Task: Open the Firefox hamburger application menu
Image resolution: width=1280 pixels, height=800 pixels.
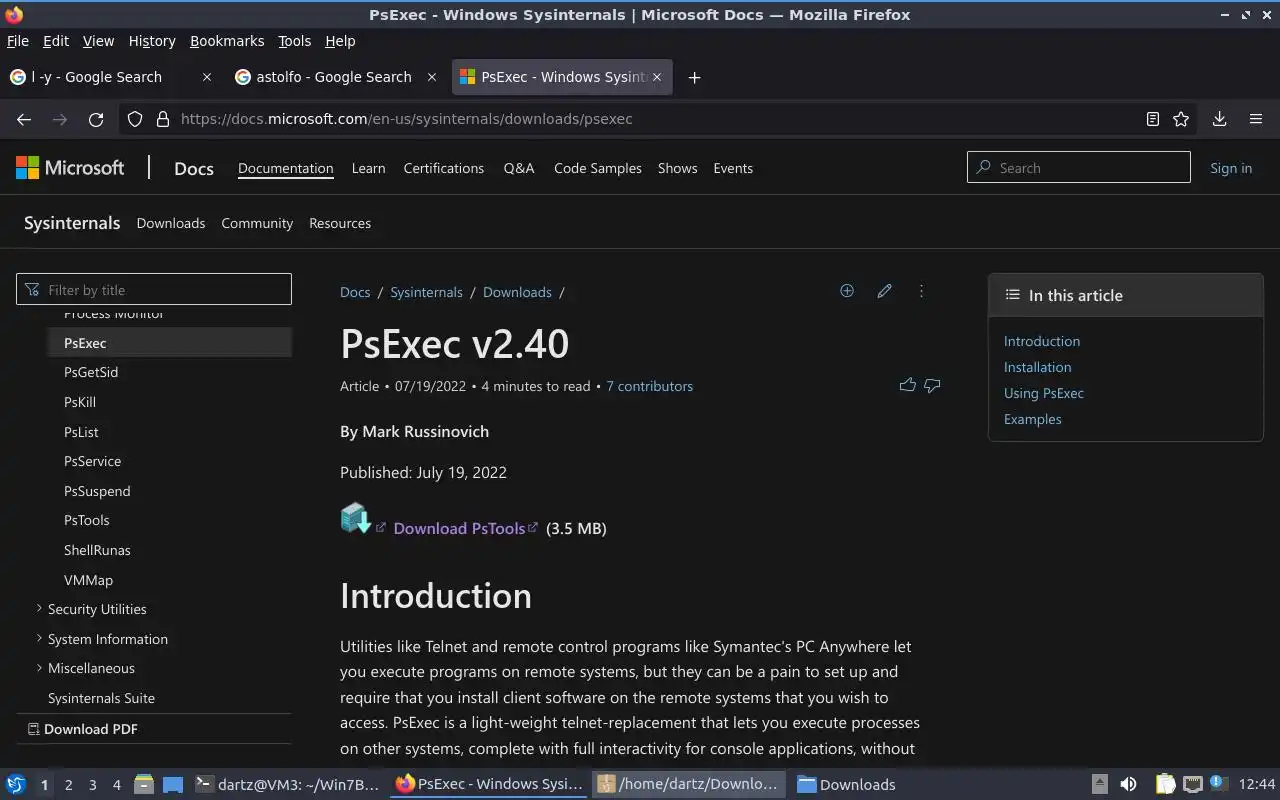Action: tap(1256, 119)
